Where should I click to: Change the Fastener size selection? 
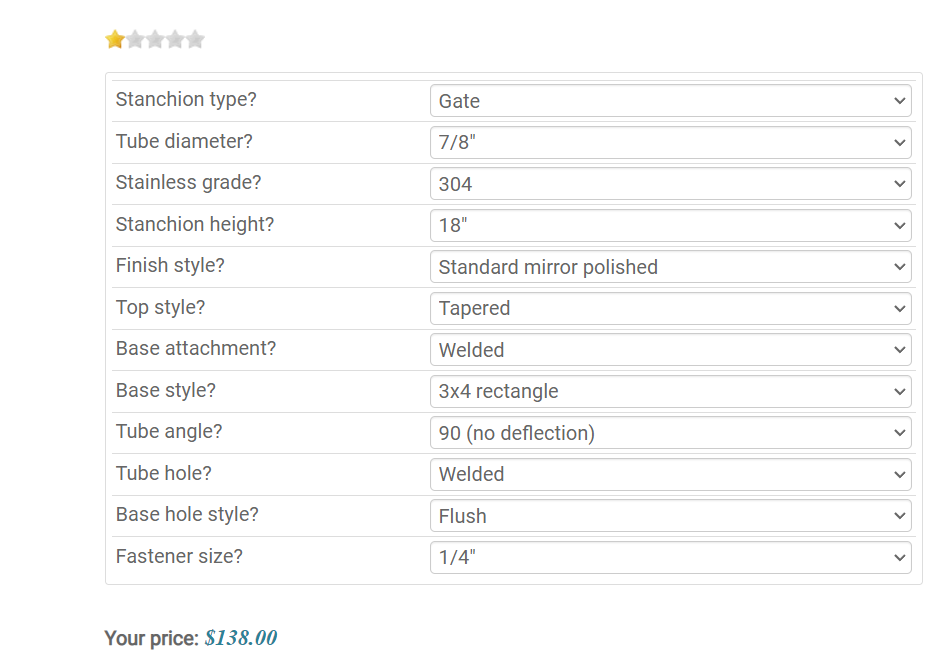click(x=670, y=558)
